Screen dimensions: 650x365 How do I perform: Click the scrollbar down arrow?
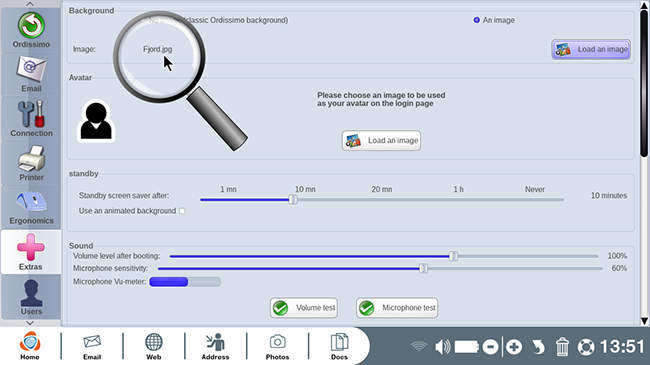644,321
